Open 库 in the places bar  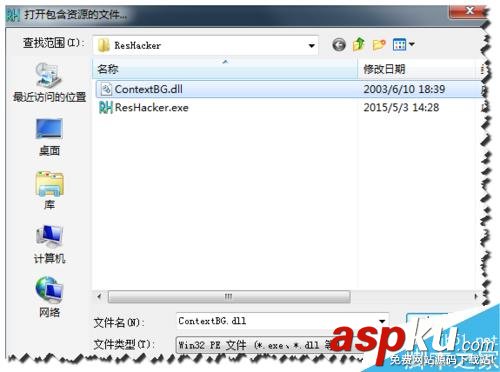click(49, 190)
